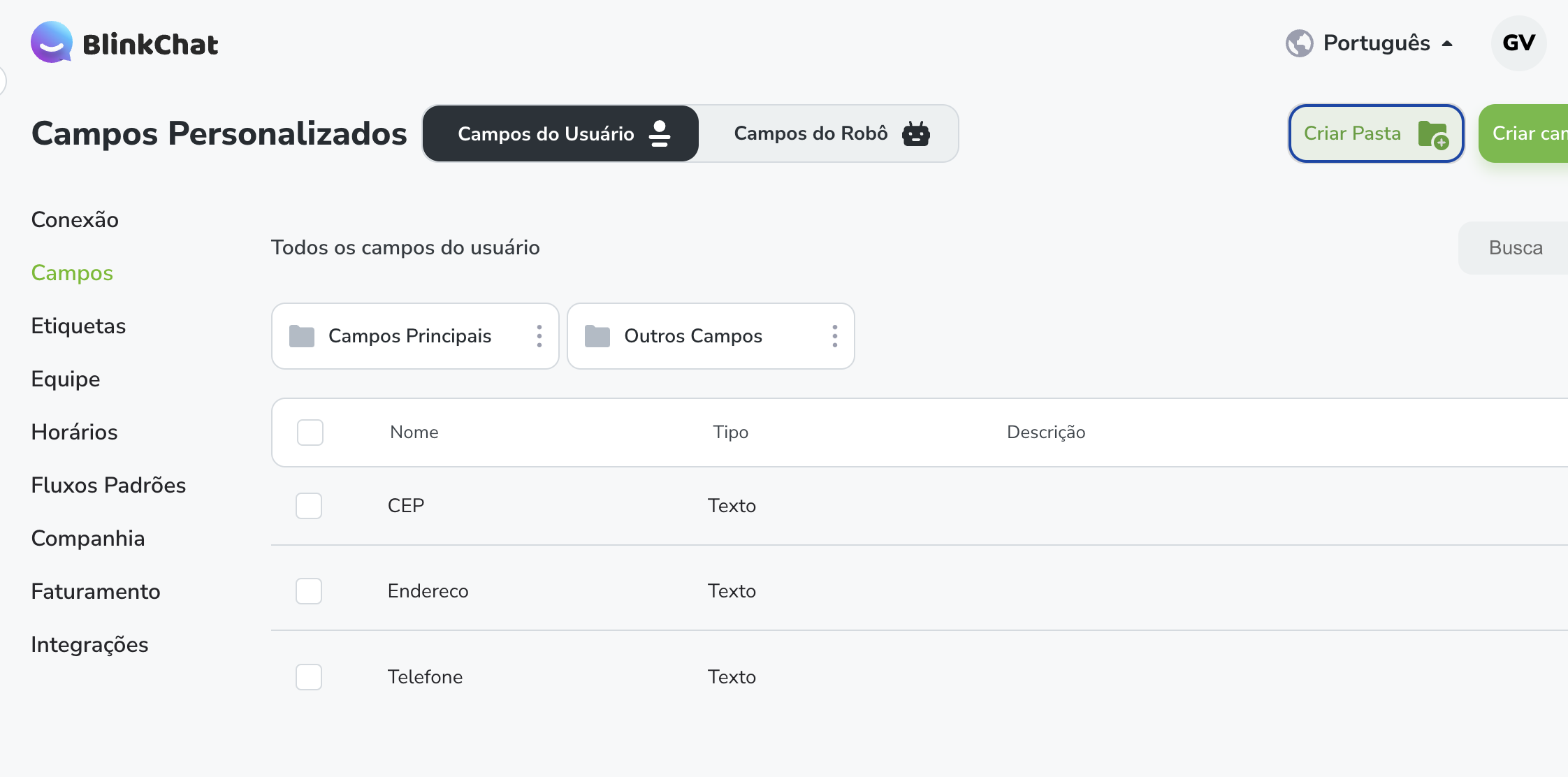This screenshot has height=777, width=1568.
Task: Switch to the Campos do Robô tab
Action: (x=831, y=133)
